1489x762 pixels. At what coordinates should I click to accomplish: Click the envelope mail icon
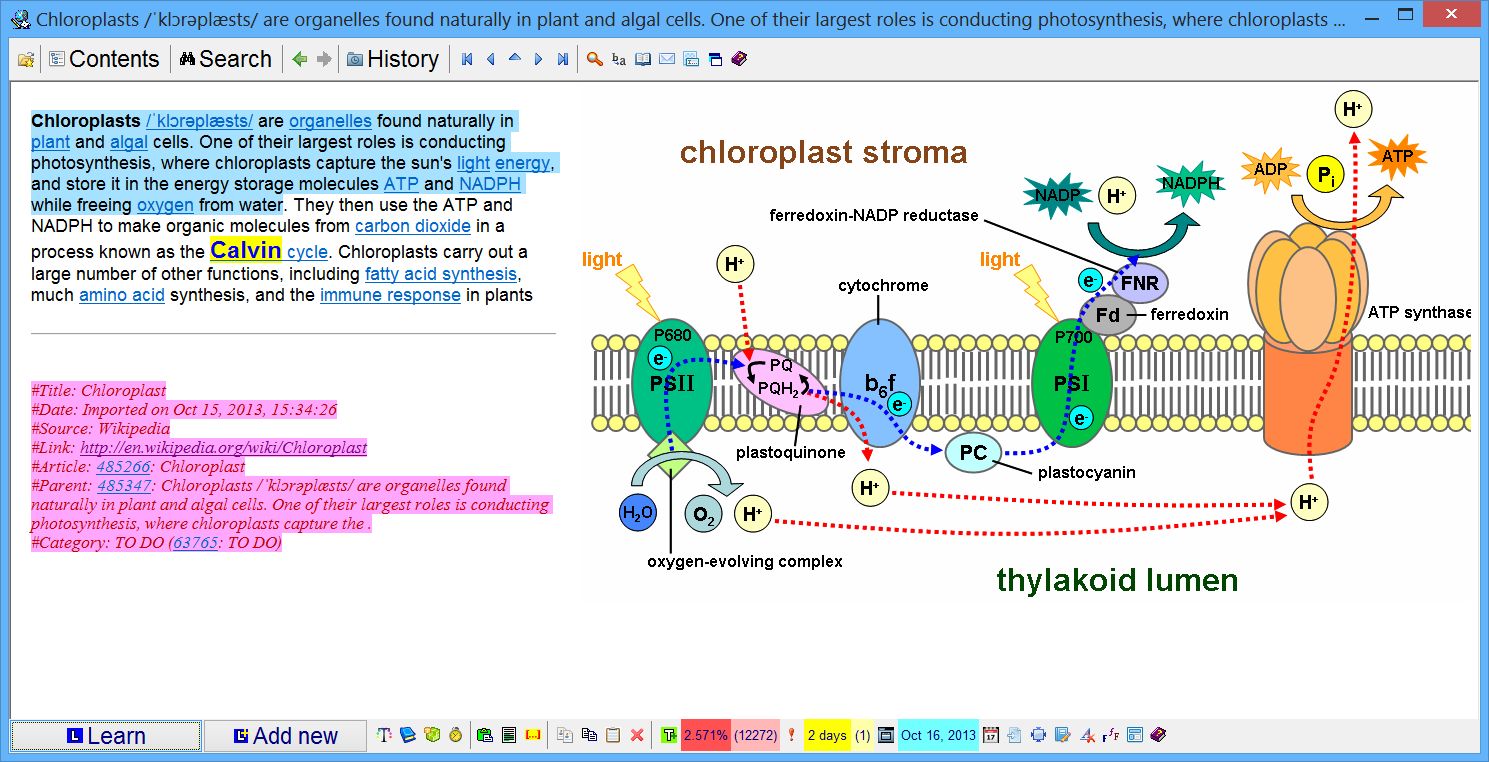(667, 59)
